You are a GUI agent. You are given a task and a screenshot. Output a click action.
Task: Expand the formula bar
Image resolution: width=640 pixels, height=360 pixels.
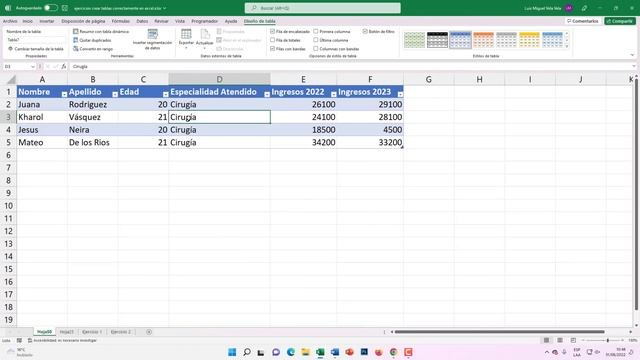(633, 66)
